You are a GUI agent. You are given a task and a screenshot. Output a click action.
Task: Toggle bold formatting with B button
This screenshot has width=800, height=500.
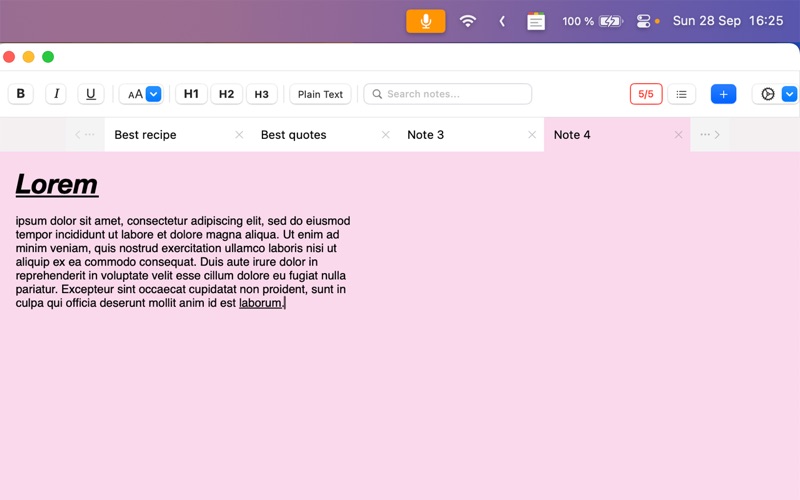coord(20,94)
